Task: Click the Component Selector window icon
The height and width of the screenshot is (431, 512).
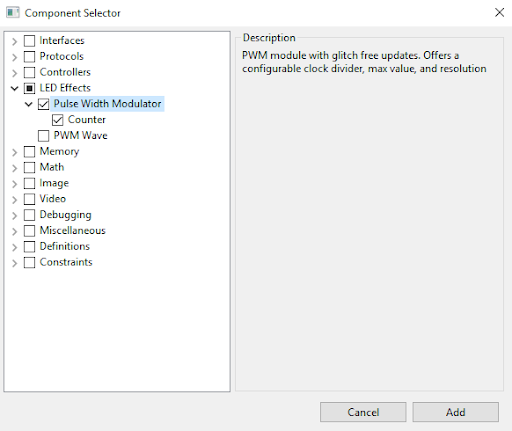Action: pyautogui.click(x=13, y=13)
